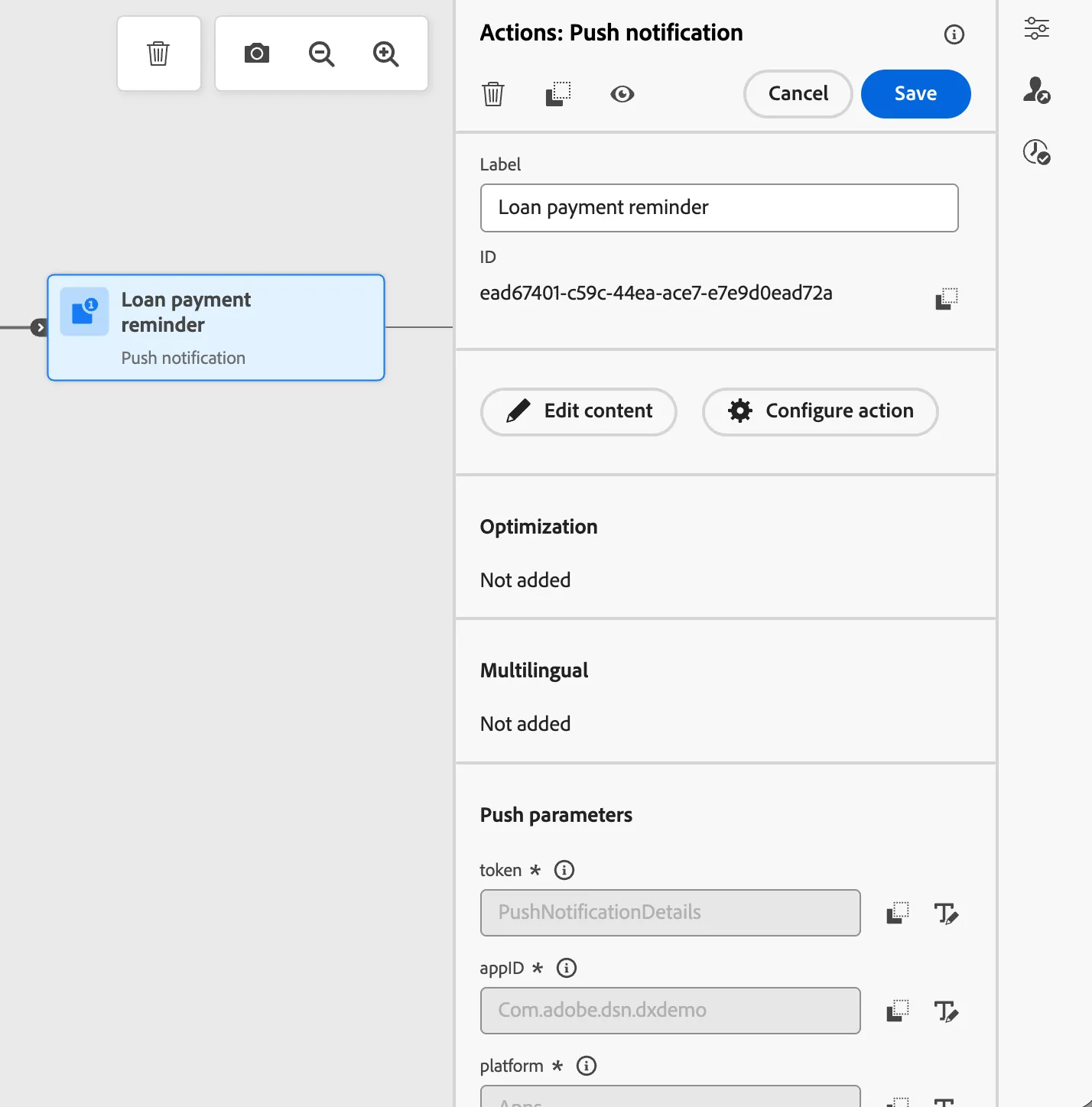Click the token field PushNotificationDetails
1092x1107 pixels.
(671, 913)
